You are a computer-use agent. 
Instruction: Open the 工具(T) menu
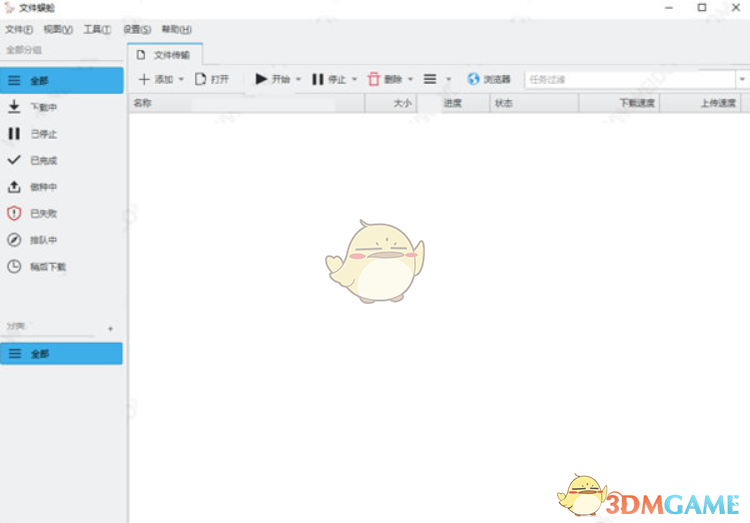coord(98,30)
